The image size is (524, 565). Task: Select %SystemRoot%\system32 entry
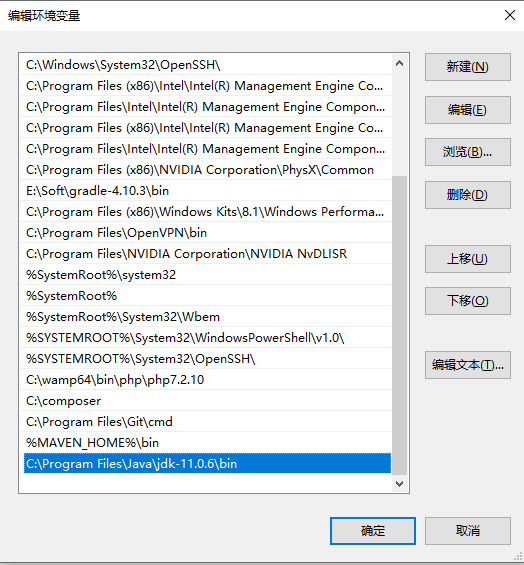click(x=205, y=275)
